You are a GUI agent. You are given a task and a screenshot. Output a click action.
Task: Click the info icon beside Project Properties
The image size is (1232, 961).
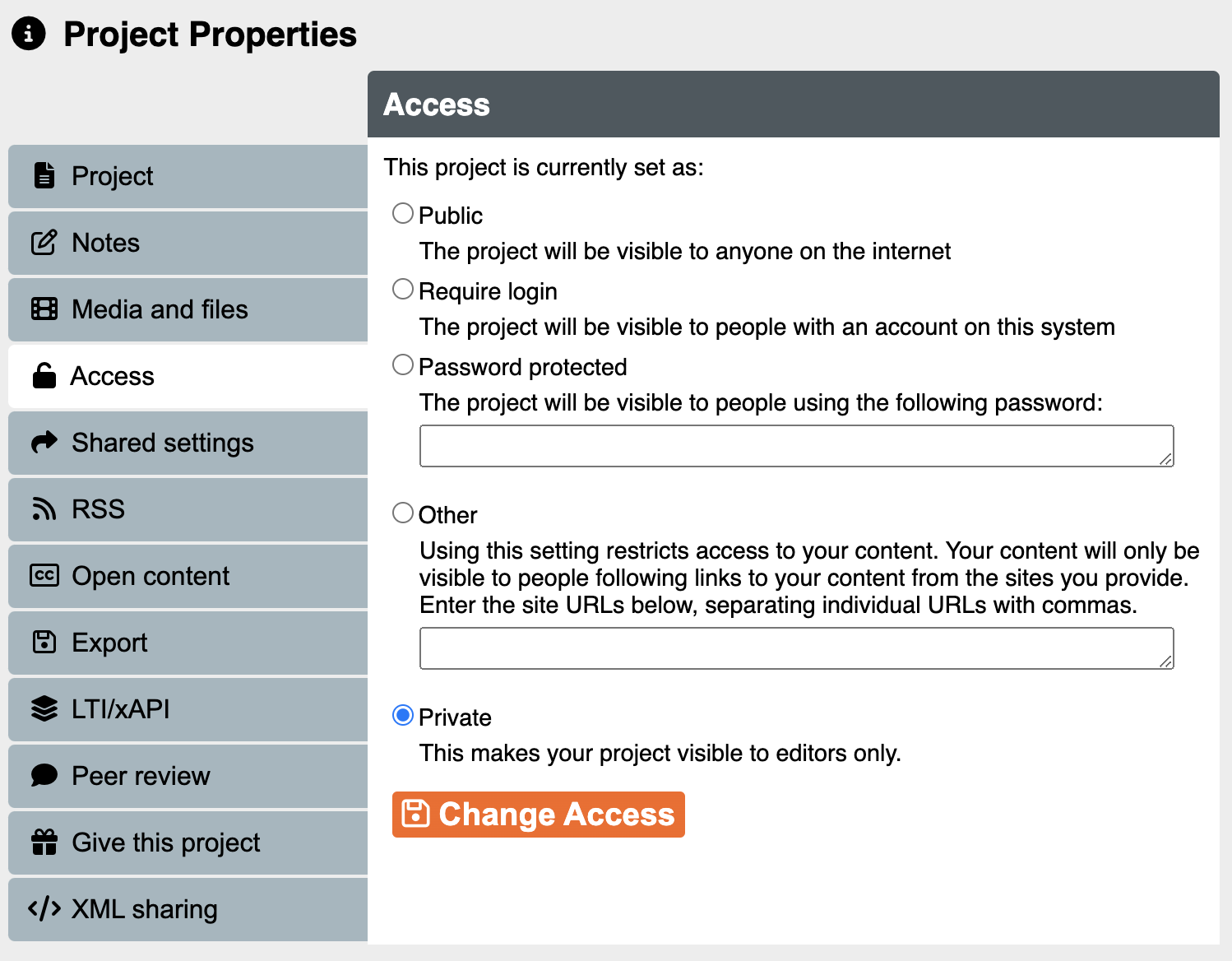(x=29, y=34)
